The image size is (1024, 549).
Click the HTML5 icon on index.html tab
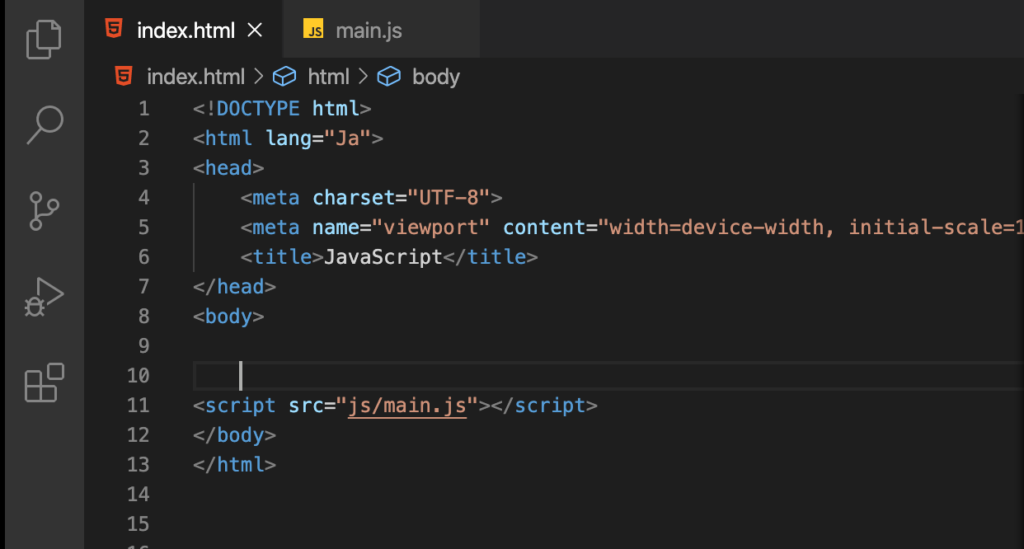114,29
